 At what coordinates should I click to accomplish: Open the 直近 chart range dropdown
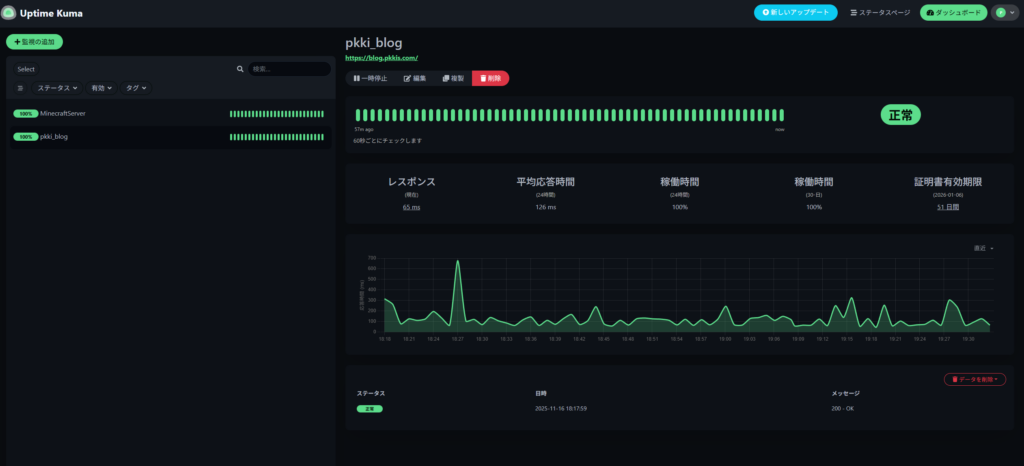coord(984,249)
